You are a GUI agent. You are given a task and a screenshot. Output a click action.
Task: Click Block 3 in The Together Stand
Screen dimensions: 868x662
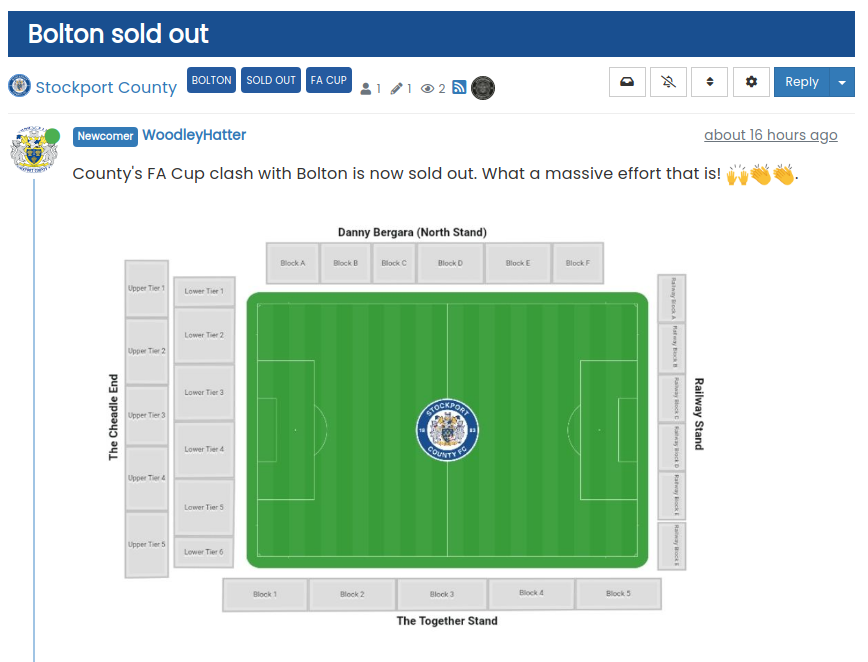point(441,594)
